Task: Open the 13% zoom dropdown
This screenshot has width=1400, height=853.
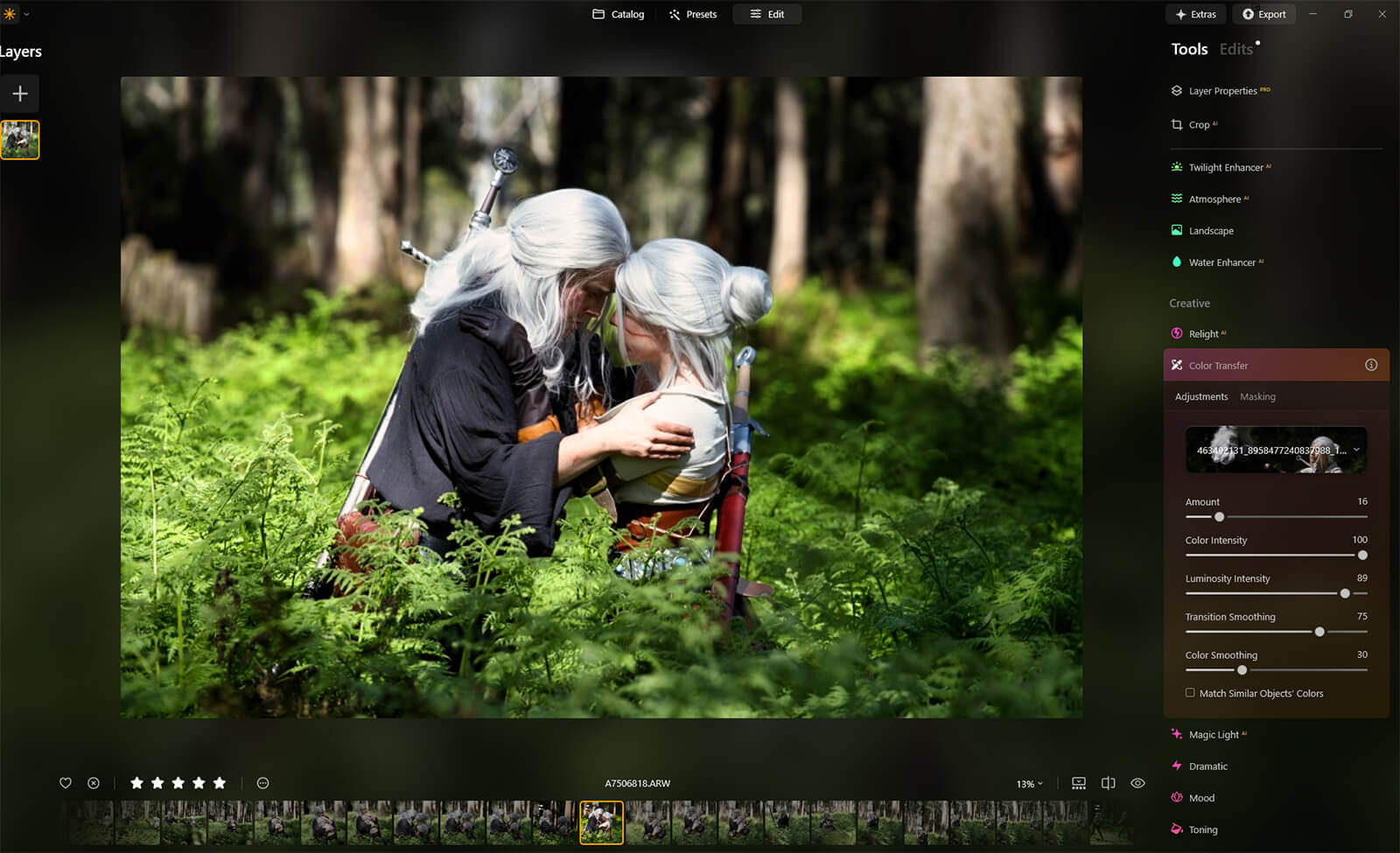Action: (x=1029, y=784)
